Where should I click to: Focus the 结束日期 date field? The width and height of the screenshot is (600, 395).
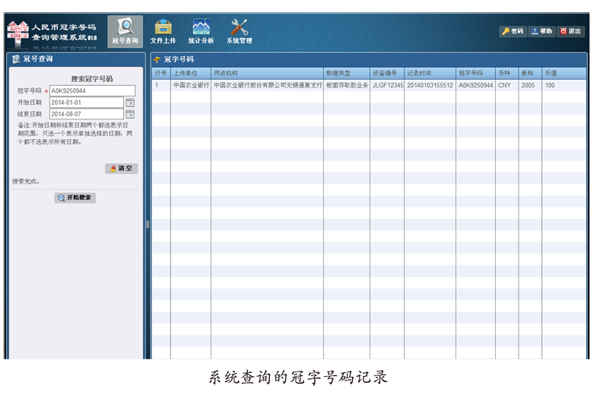(86, 114)
